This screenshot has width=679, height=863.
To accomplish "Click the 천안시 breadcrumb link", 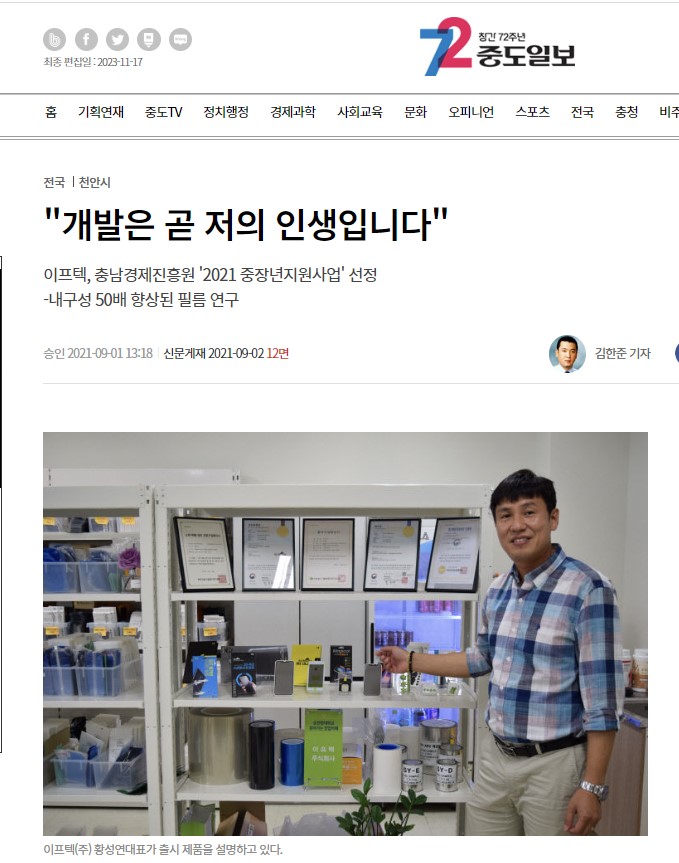I will 95,182.
